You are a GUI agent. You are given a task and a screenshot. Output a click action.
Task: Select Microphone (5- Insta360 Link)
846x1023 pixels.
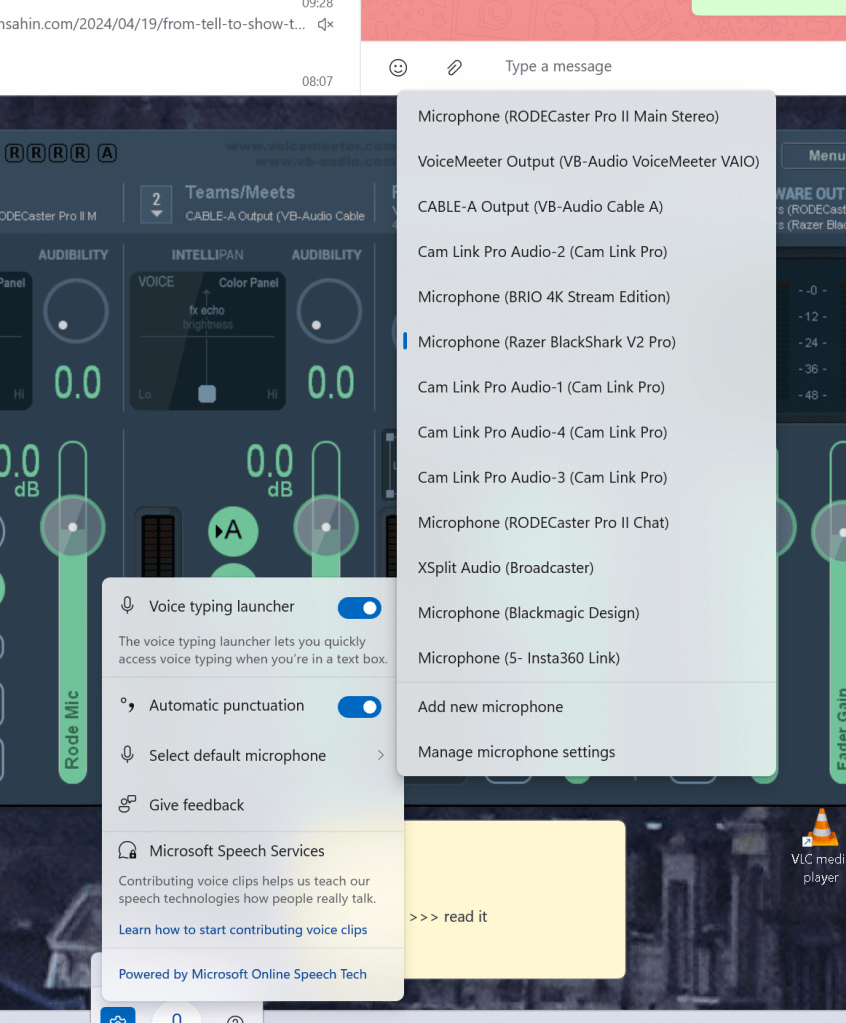[586, 658]
